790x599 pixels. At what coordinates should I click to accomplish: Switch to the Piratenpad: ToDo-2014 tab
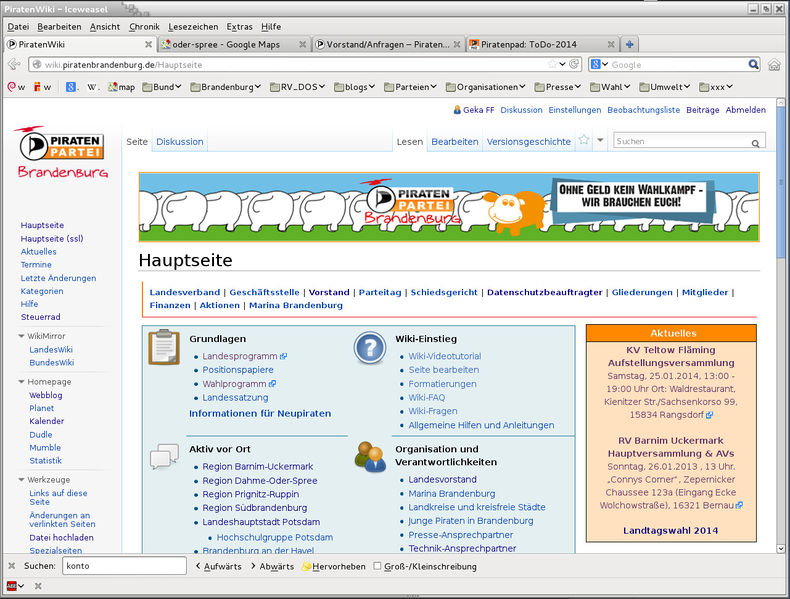coord(541,44)
